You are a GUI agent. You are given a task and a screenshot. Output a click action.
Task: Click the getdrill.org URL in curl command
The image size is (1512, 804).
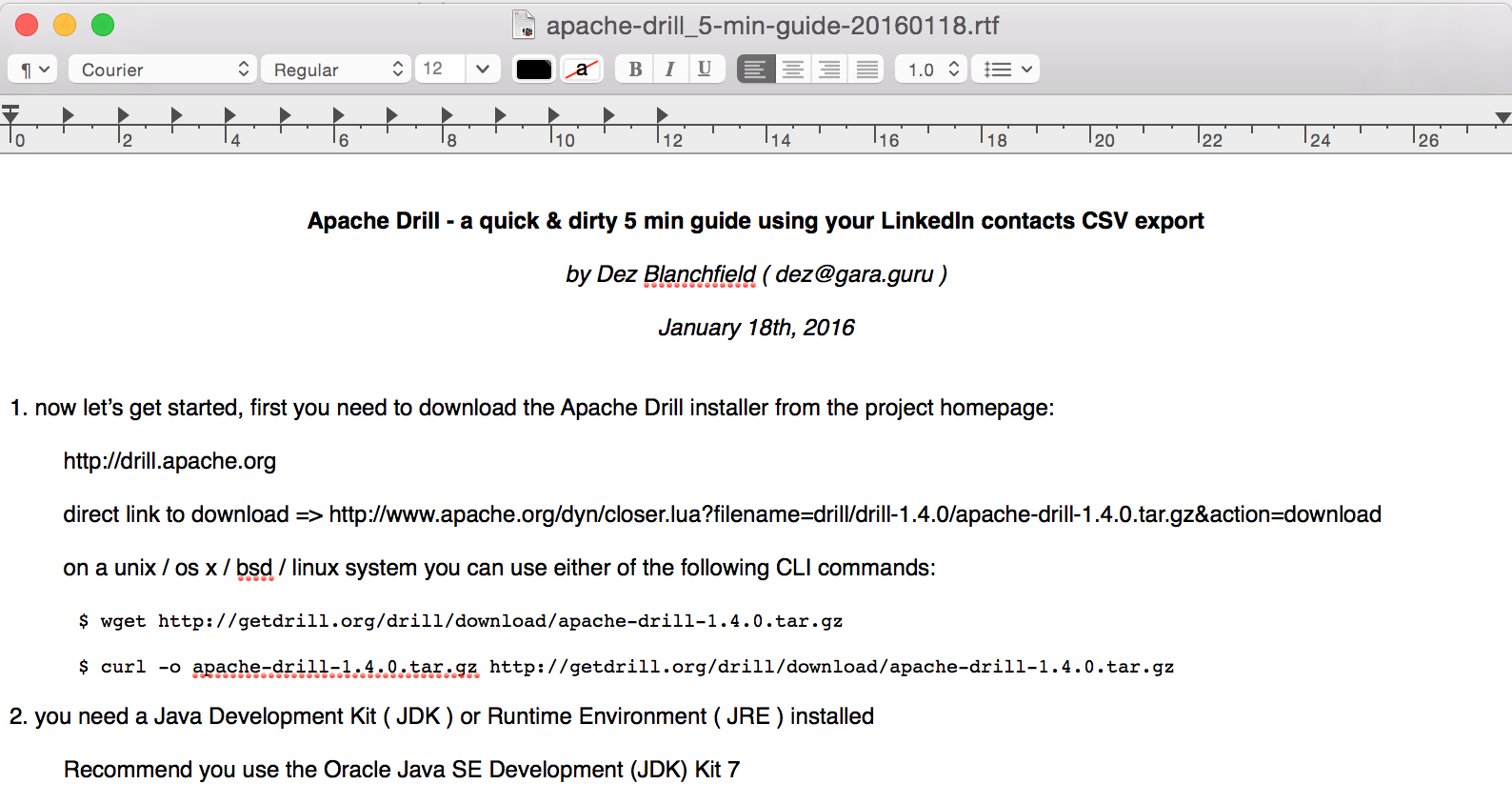tap(832, 667)
